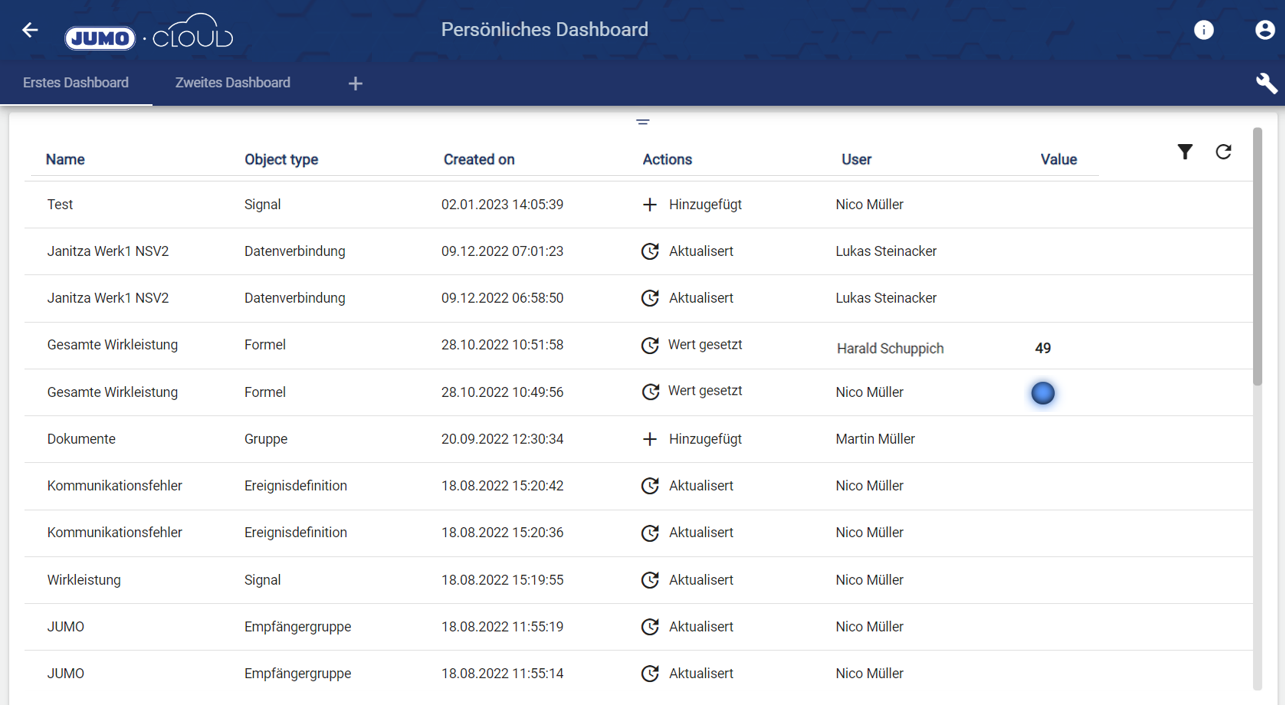The height and width of the screenshot is (709, 1285).
Task: Click the vertical scrollbar of the table
Action: (1257, 260)
